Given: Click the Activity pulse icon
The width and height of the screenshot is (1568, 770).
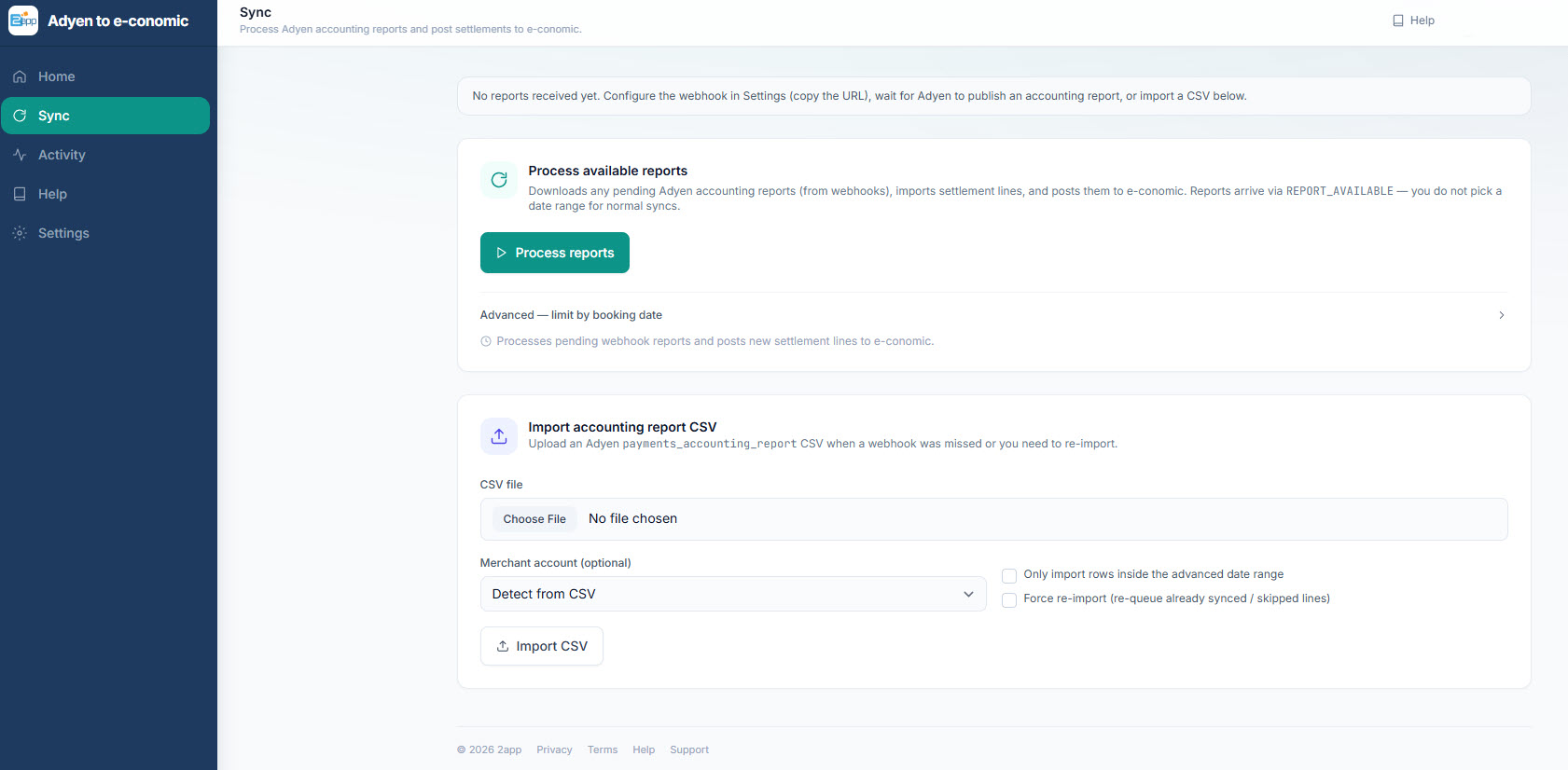Looking at the screenshot, I should [20, 155].
